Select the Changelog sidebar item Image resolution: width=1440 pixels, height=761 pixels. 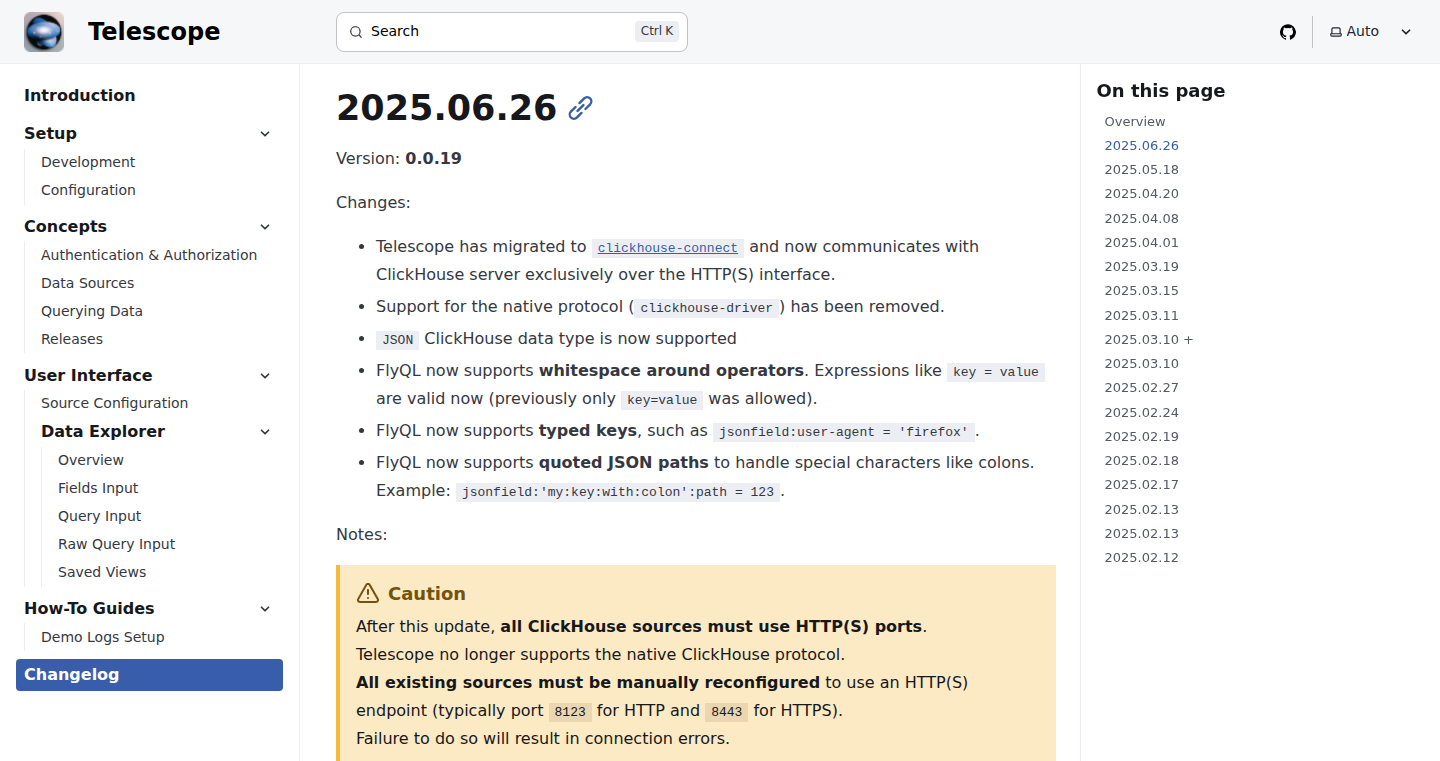click(x=149, y=675)
